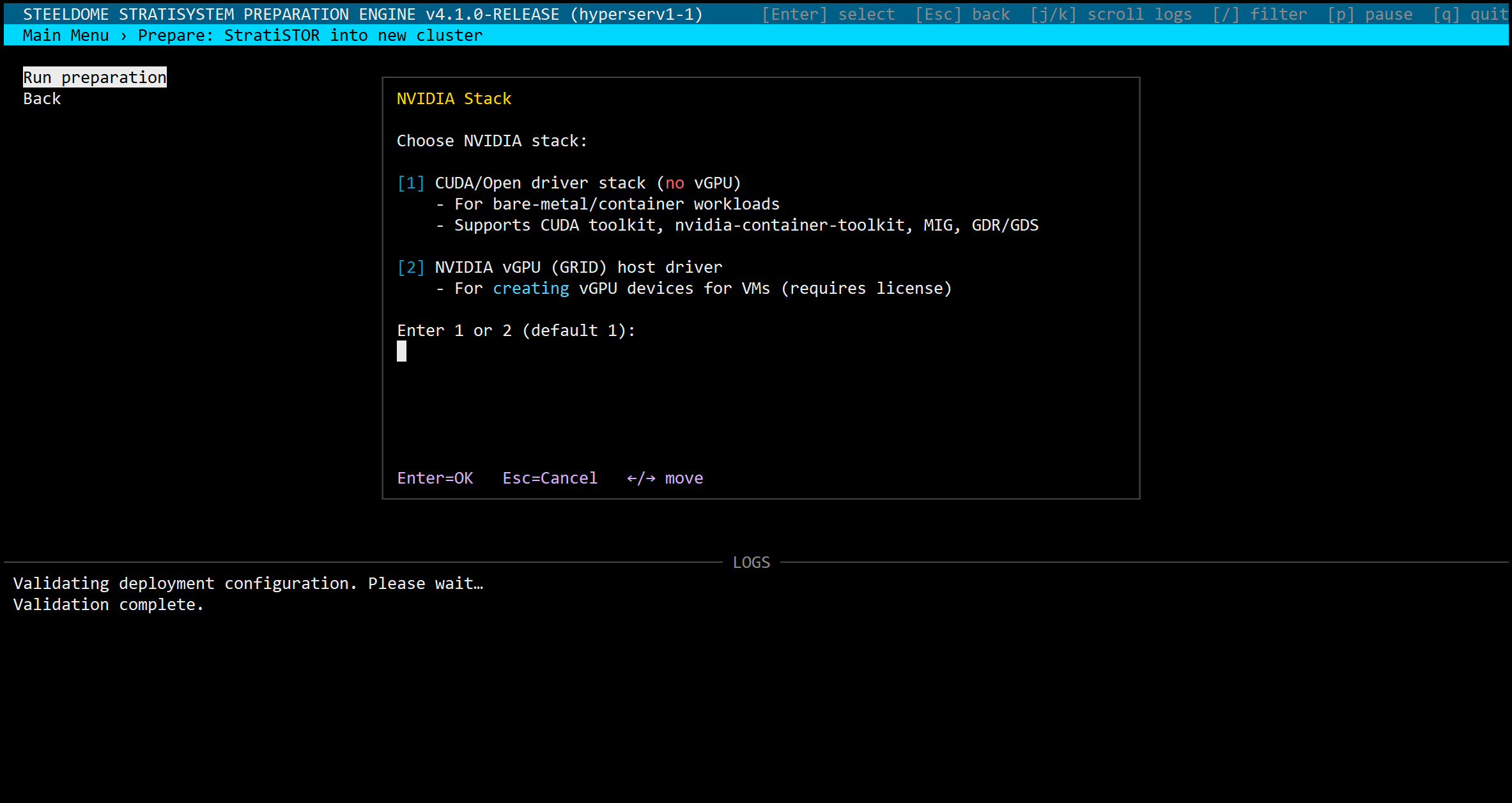Click the LOGS panel divider label
Viewport: 1512px width, 803px height.
(751, 562)
